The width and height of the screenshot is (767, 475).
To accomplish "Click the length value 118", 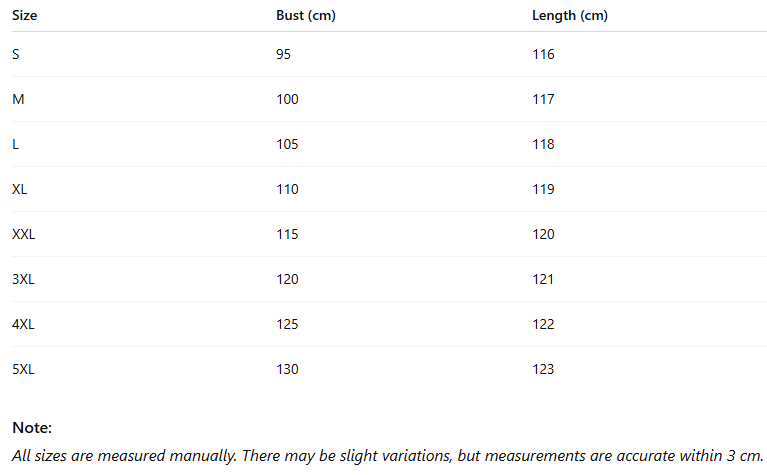I will [543, 144].
